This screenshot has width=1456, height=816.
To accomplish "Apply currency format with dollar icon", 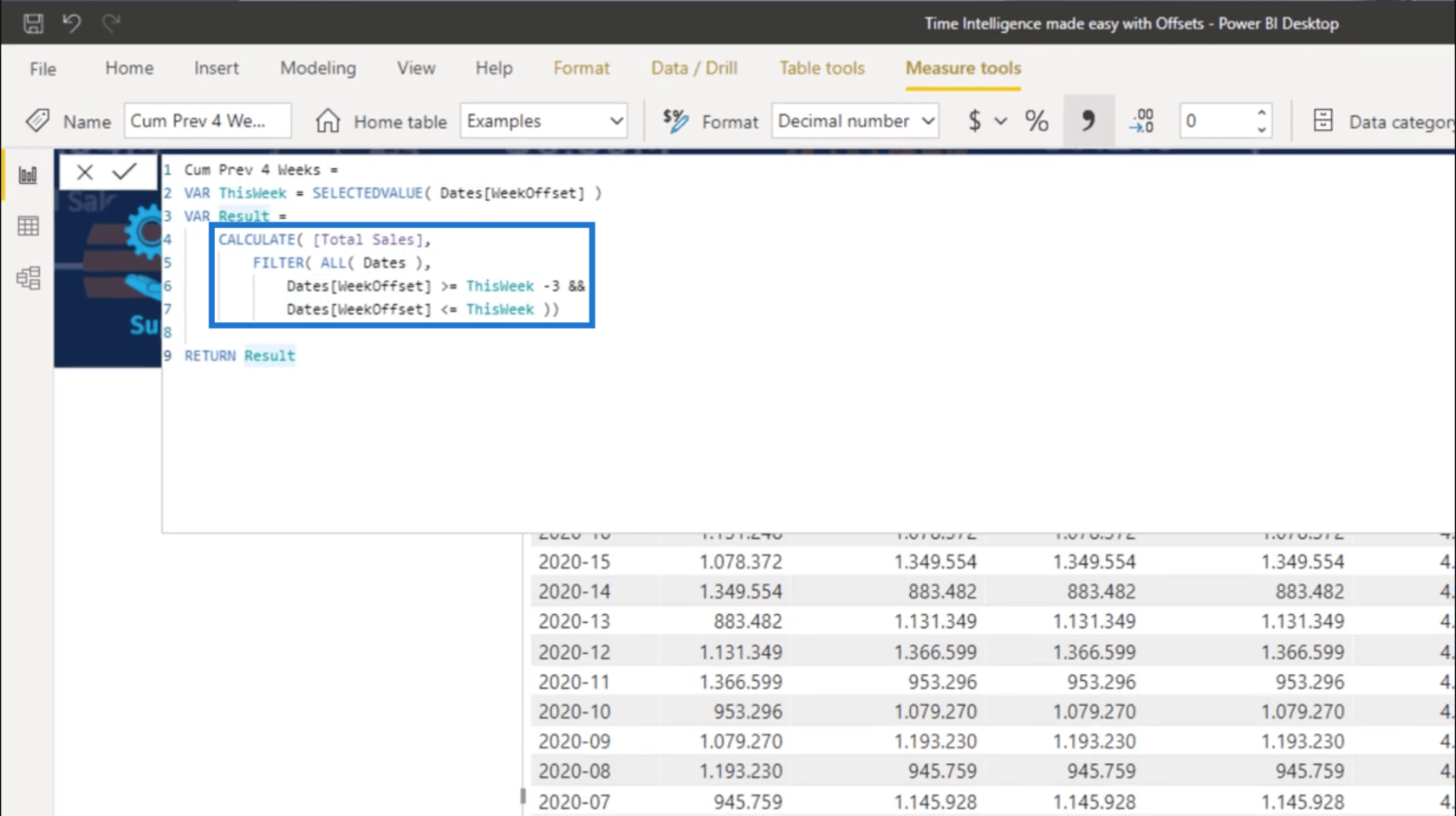I will point(974,120).
